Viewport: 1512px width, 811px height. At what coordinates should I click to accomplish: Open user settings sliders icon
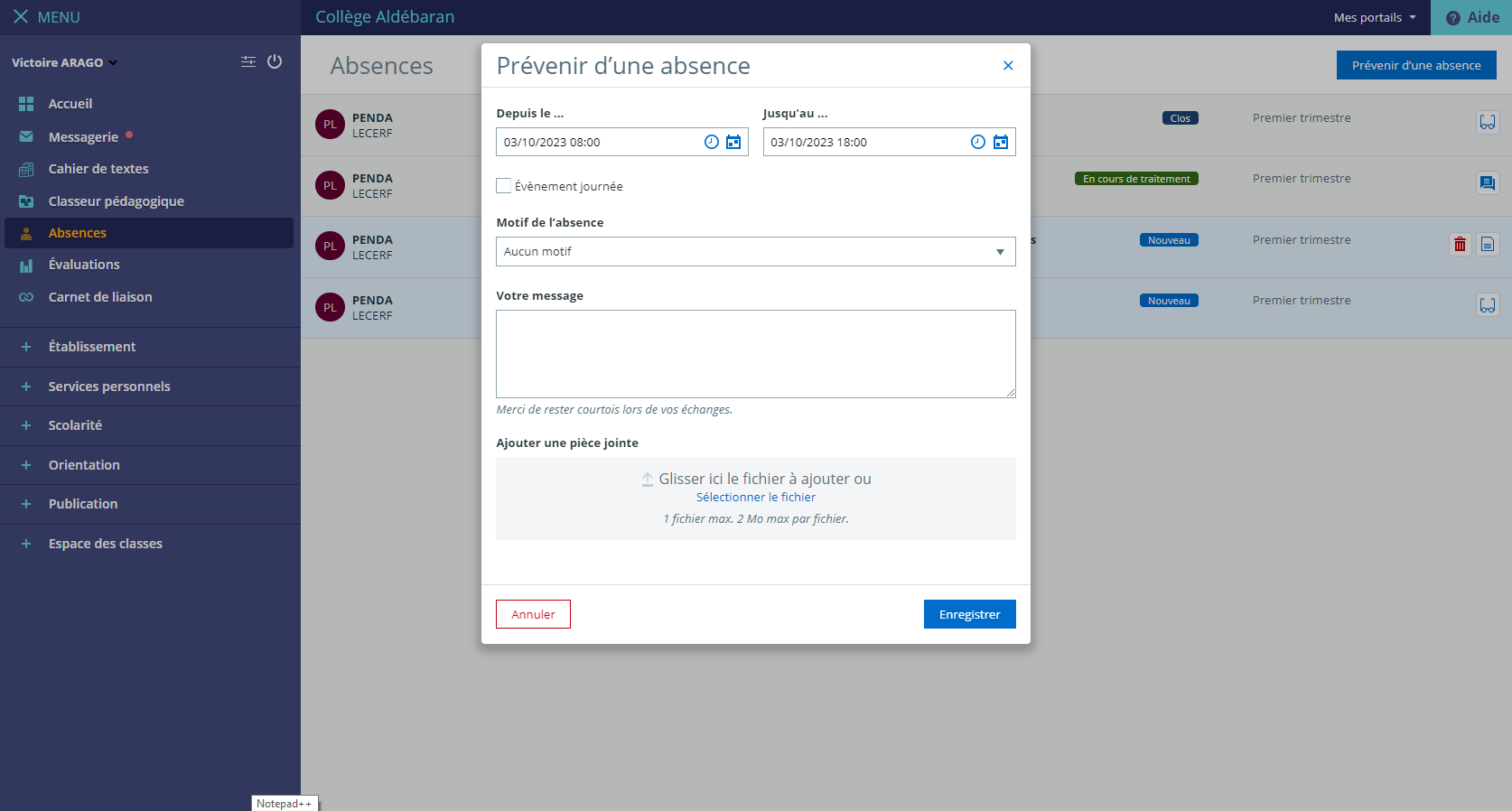click(x=248, y=61)
